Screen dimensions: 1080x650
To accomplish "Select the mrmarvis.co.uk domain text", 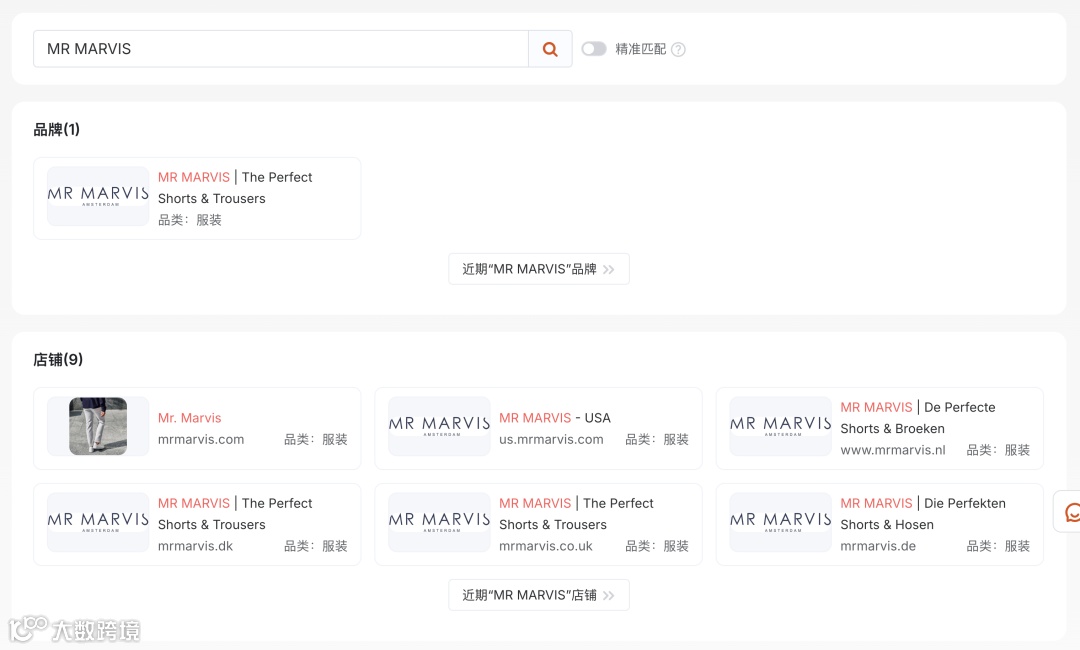I will pyautogui.click(x=546, y=546).
